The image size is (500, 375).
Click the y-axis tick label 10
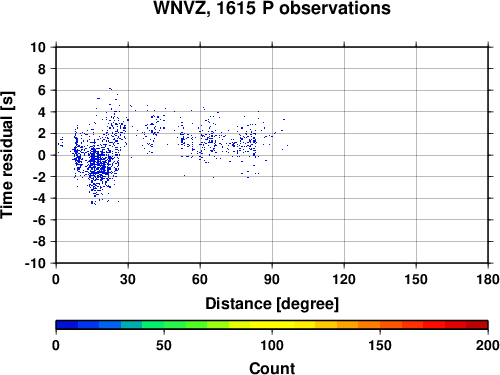[x=38, y=47]
